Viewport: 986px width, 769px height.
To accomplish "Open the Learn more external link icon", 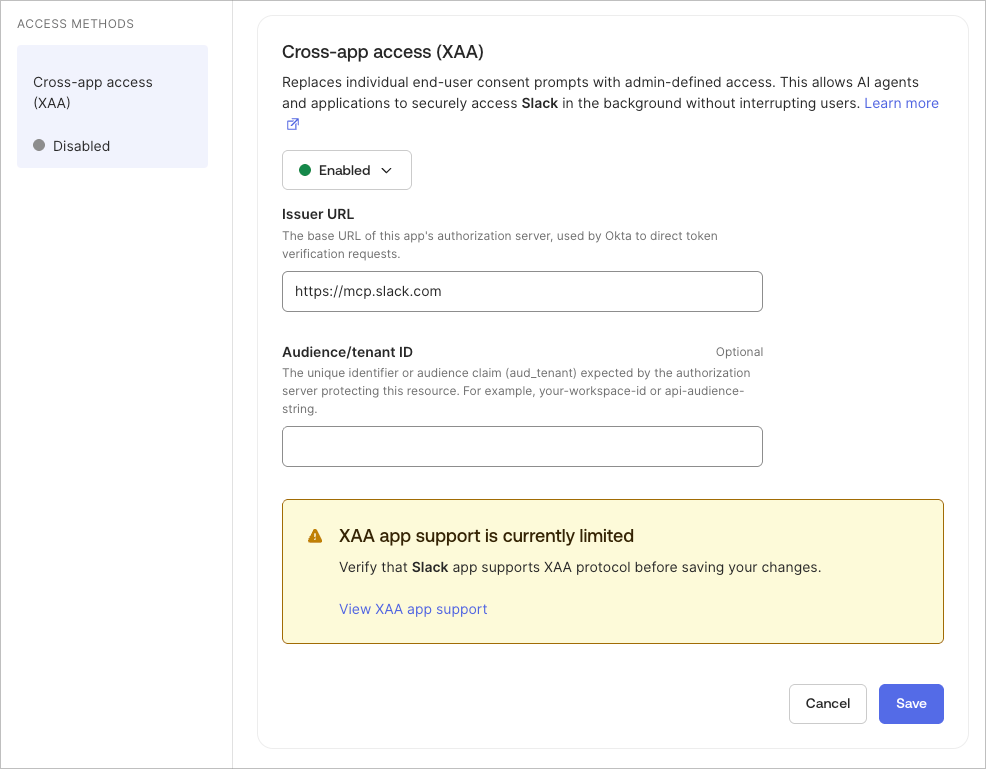I will (292, 124).
